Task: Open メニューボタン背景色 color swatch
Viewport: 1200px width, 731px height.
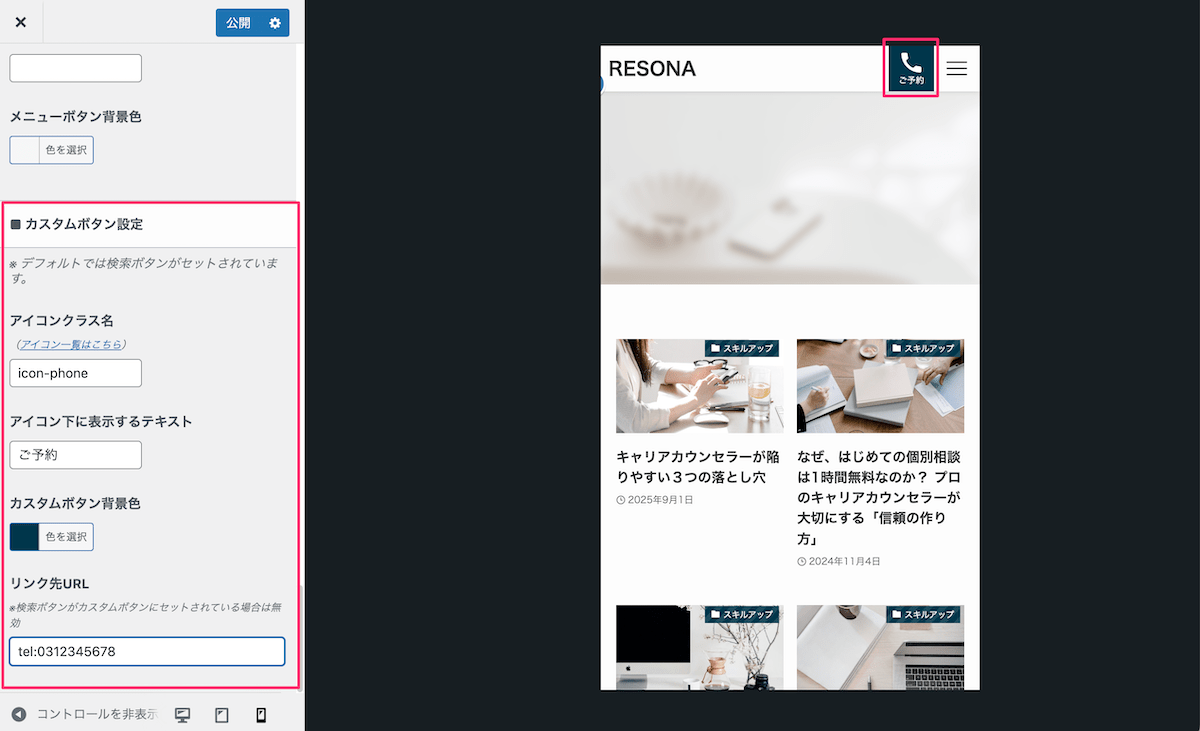Action: click(24, 151)
